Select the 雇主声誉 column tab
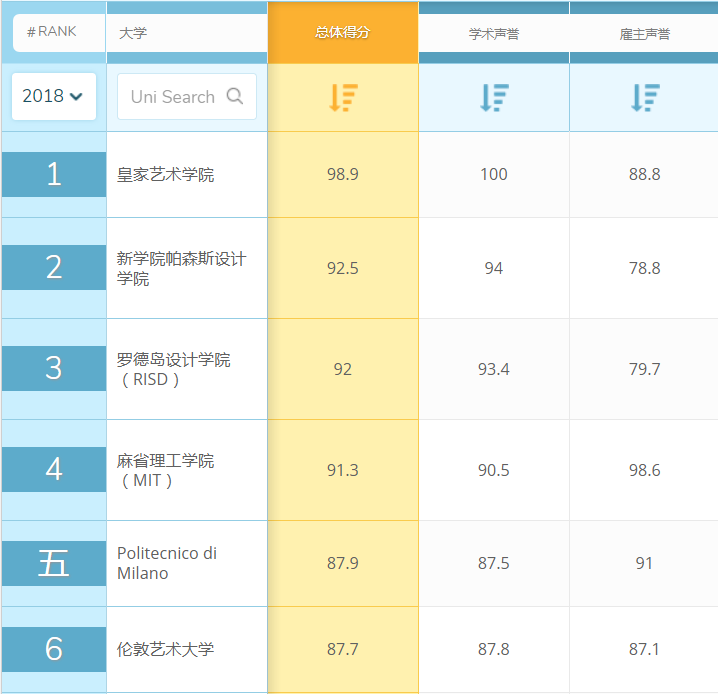Screen dimensions: 718x694 click(x=644, y=34)
